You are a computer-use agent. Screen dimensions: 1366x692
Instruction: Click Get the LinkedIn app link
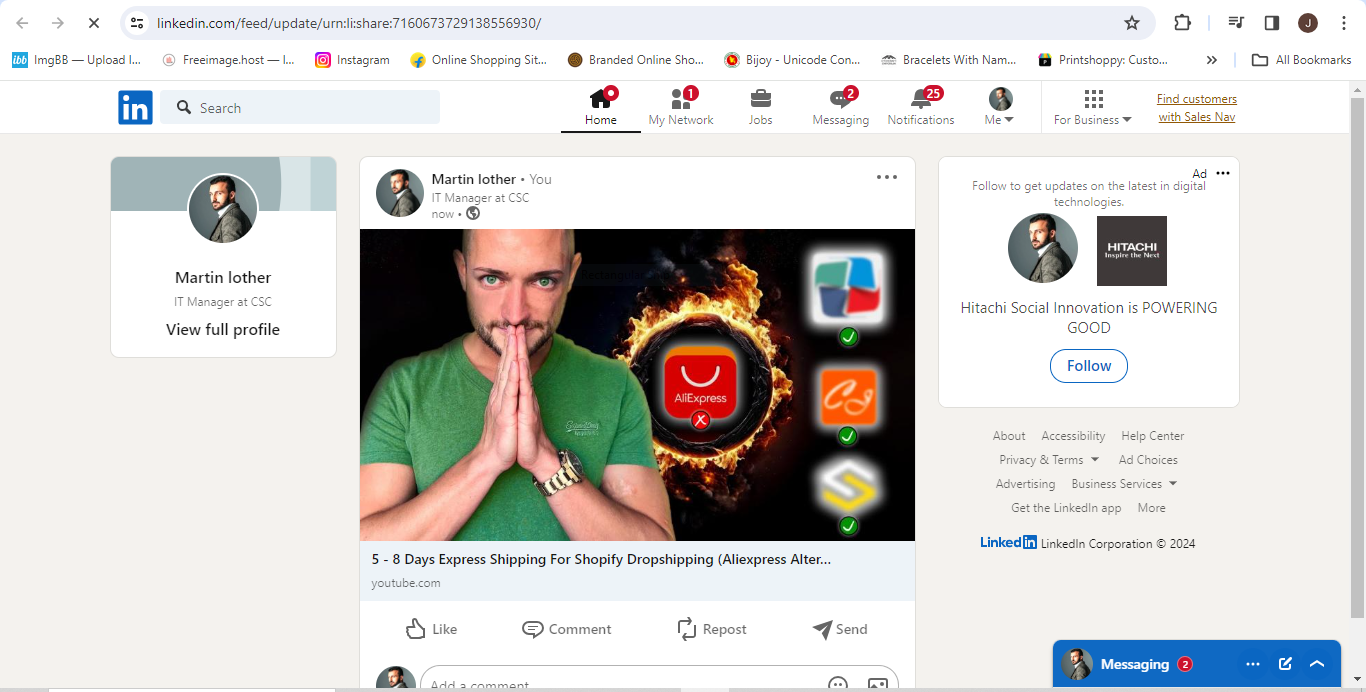(x=1066, y=508)
